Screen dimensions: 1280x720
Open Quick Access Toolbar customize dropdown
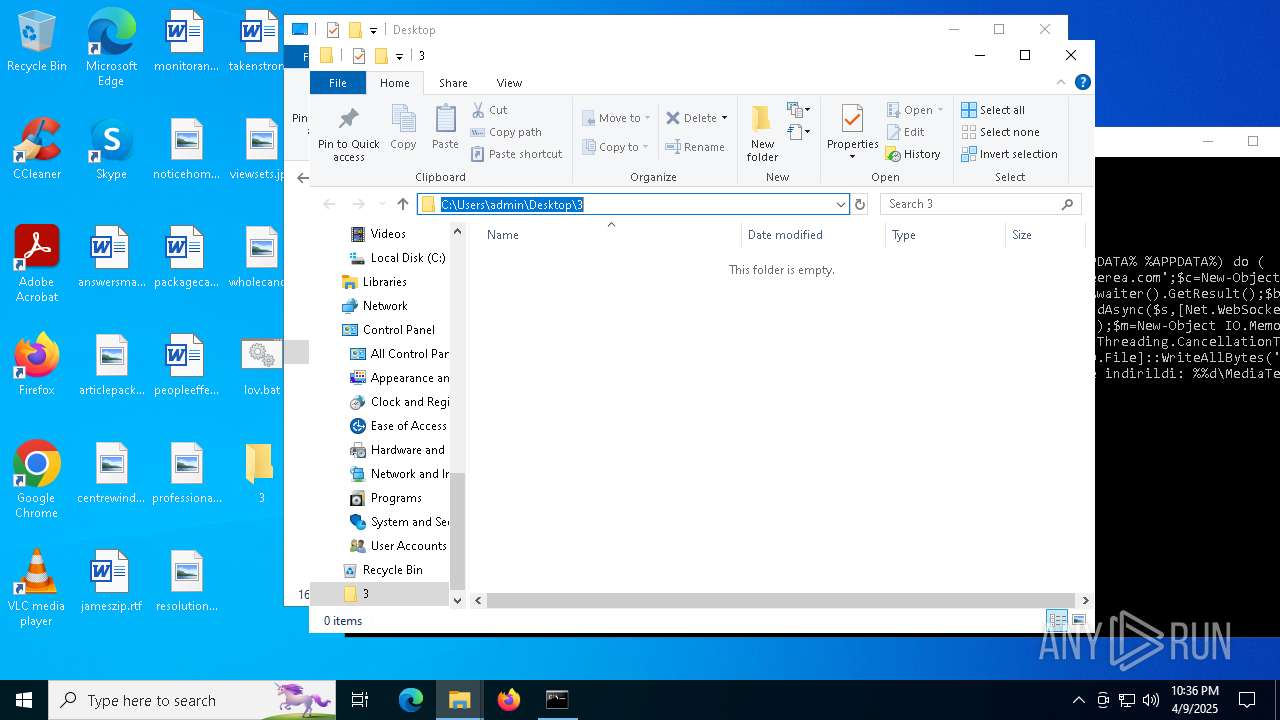(x=398, y=56)
